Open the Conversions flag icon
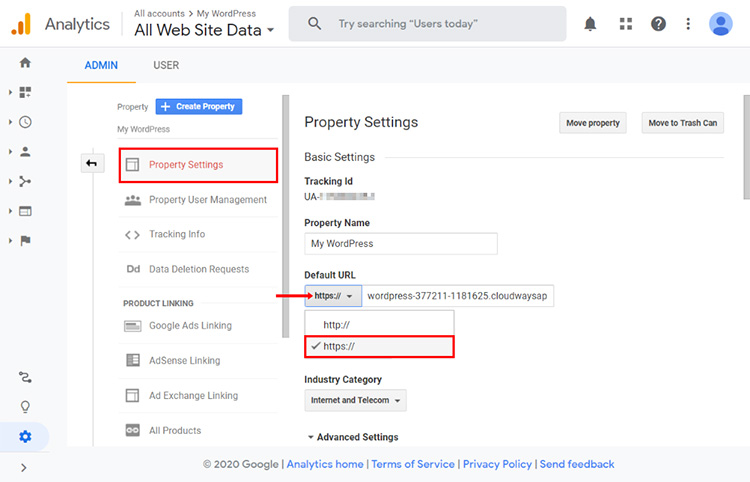This screenshot has width=750, height=482. pos(25,241)
